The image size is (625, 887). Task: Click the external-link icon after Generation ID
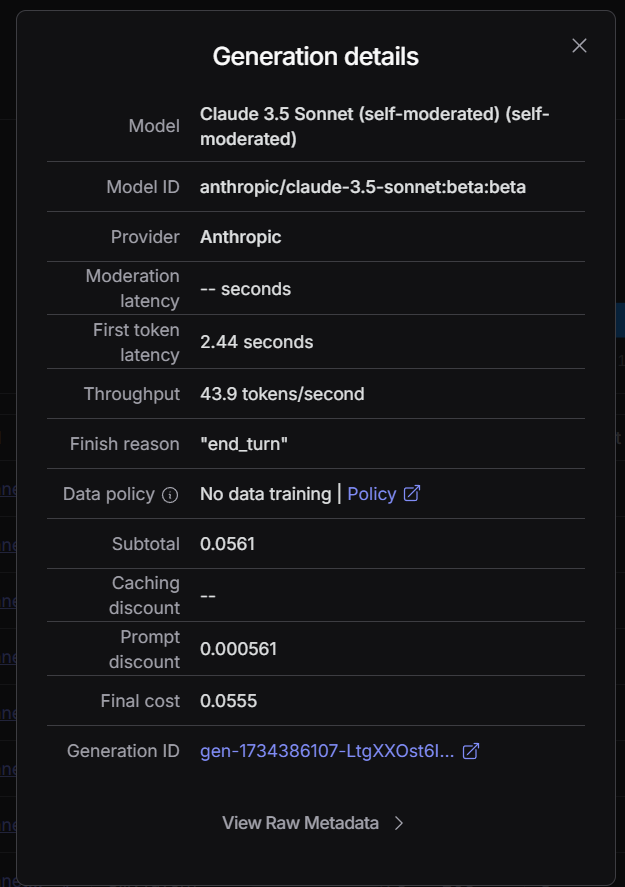(470, 751)
